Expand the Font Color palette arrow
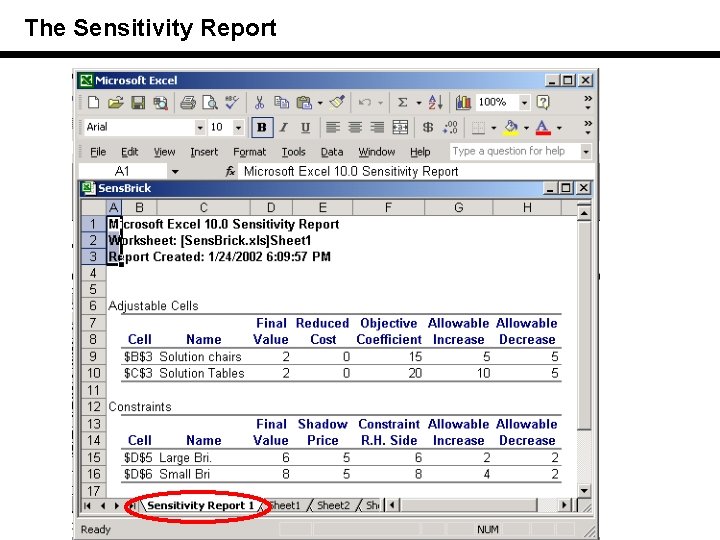 pos(559,128)
